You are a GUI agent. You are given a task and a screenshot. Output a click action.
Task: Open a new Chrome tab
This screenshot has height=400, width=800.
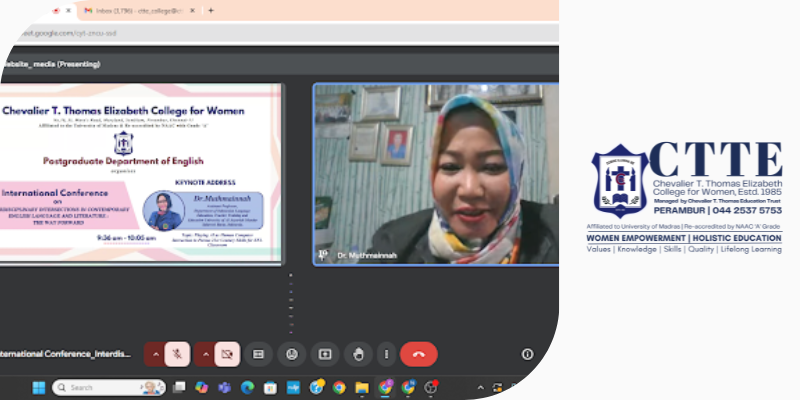click(211, 10)
